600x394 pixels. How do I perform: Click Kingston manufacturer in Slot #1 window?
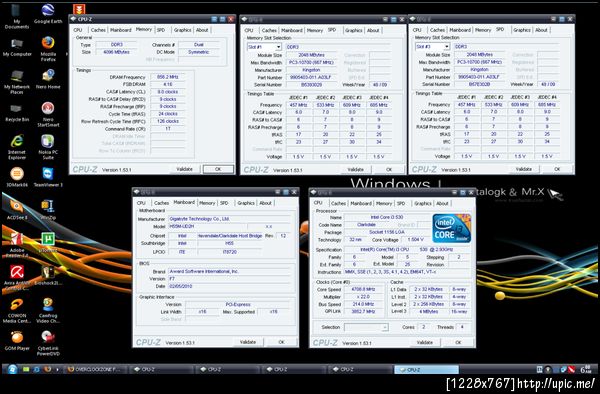tap(311, 70)
